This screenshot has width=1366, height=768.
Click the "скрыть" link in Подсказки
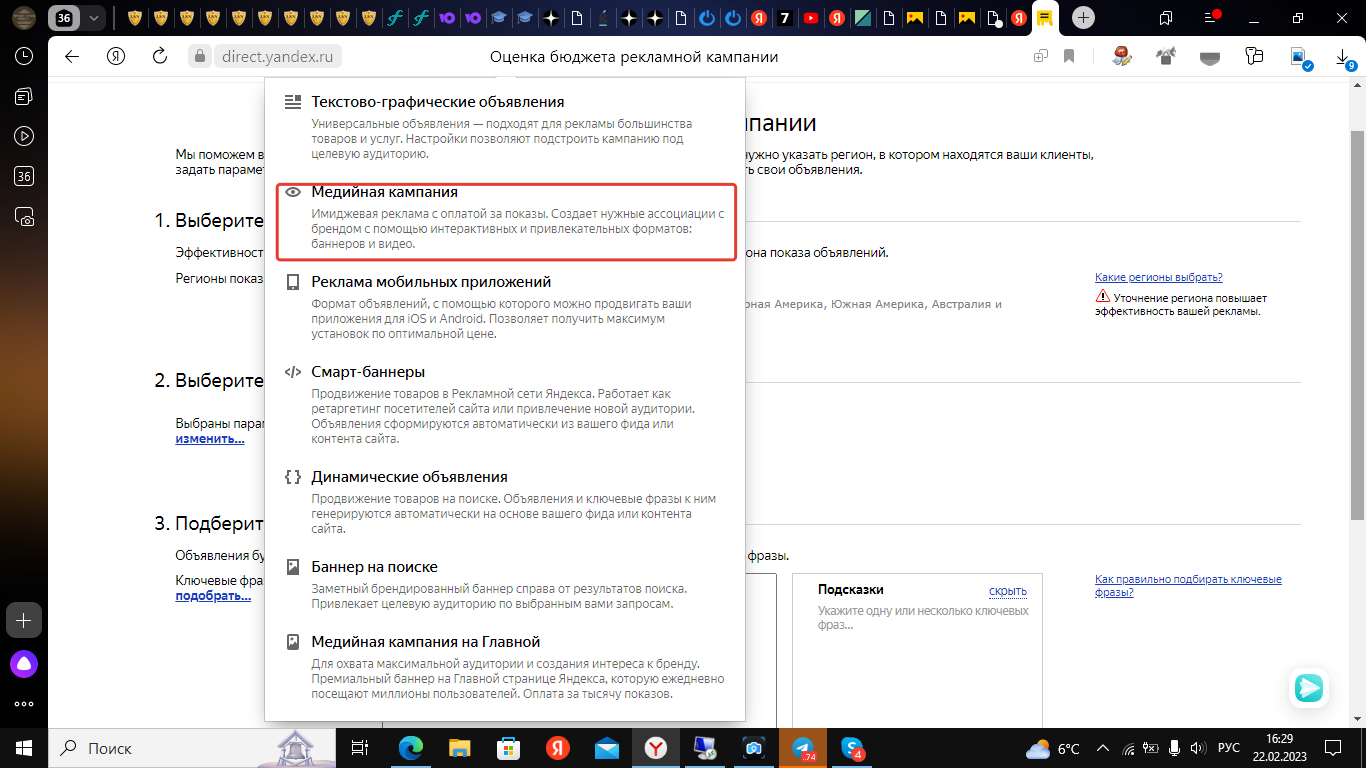(1007, 590)
